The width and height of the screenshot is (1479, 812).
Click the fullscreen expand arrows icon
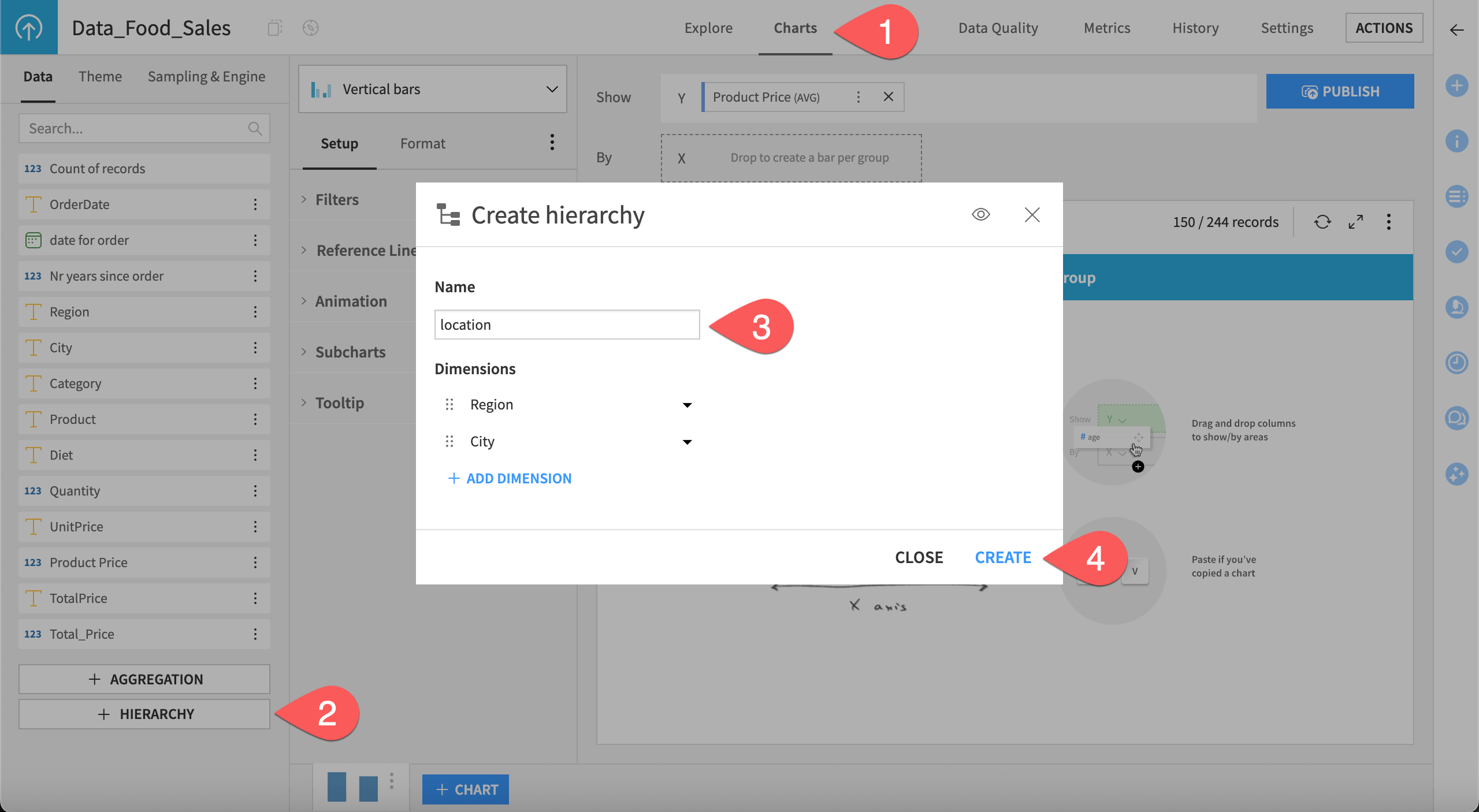tap(1355, 222)
